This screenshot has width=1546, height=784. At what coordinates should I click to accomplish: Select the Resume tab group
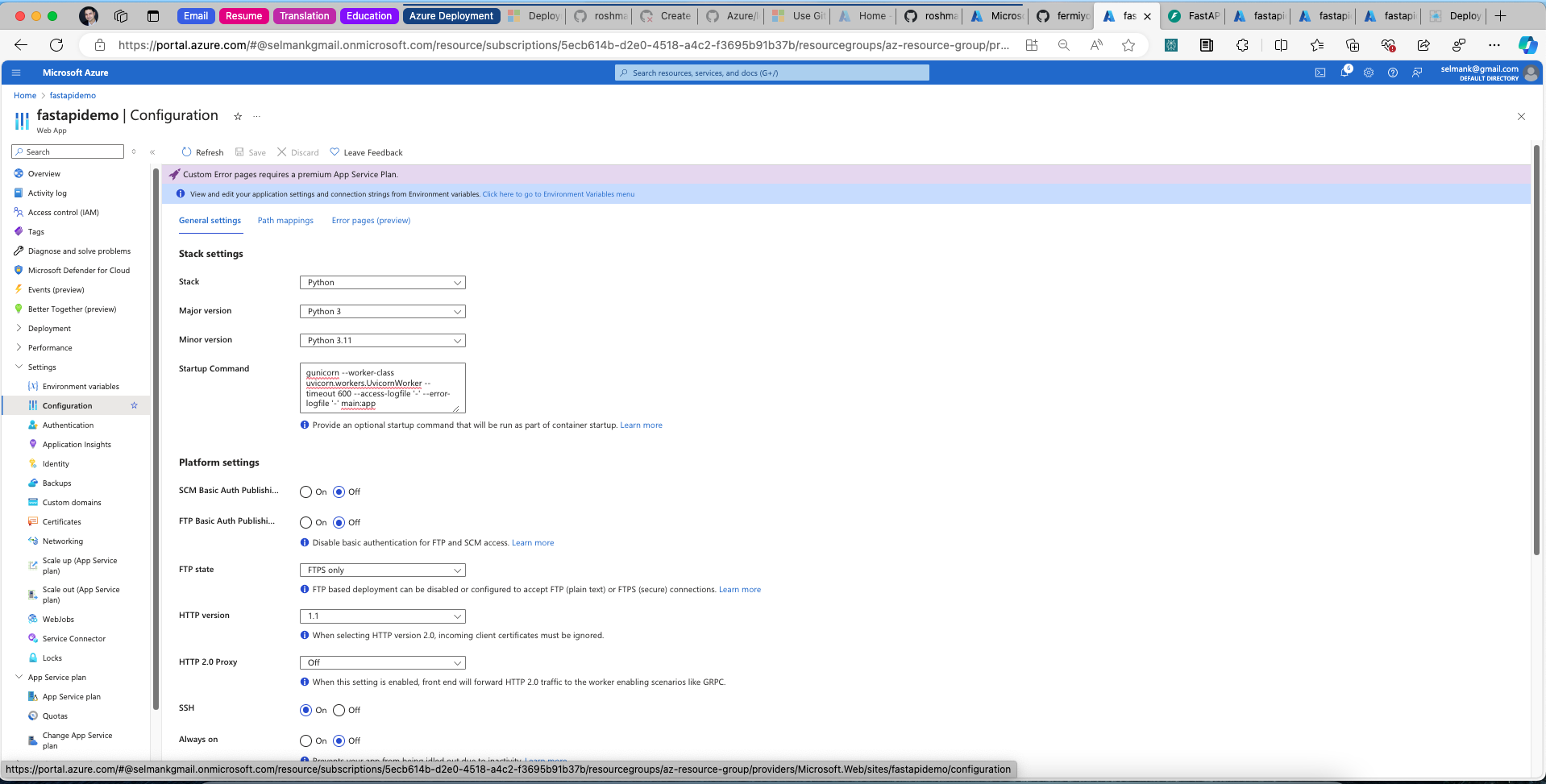[243, 15]
